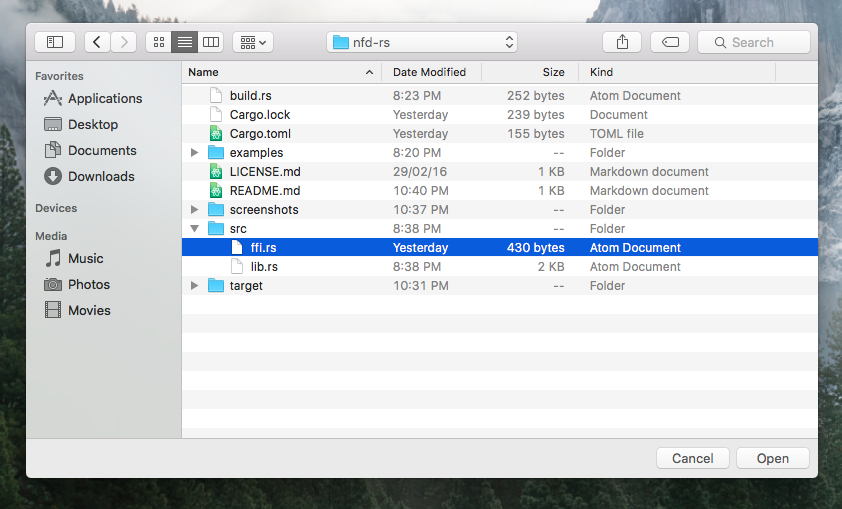Click the Edit Tags toolbar icon
This screenshot has width=842, height=509.
click(670, 42)
